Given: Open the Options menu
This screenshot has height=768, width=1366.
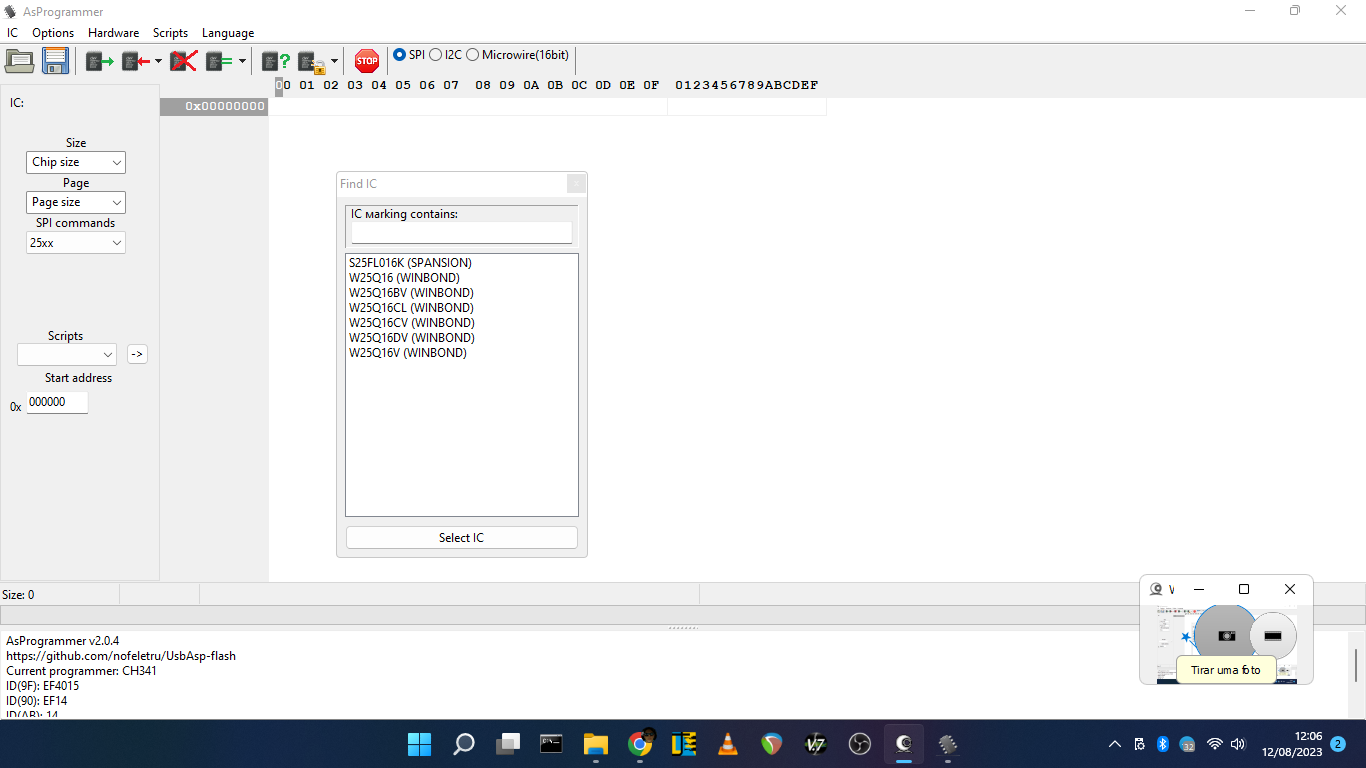Looking at the screenshot, I should tap(53, 33).
